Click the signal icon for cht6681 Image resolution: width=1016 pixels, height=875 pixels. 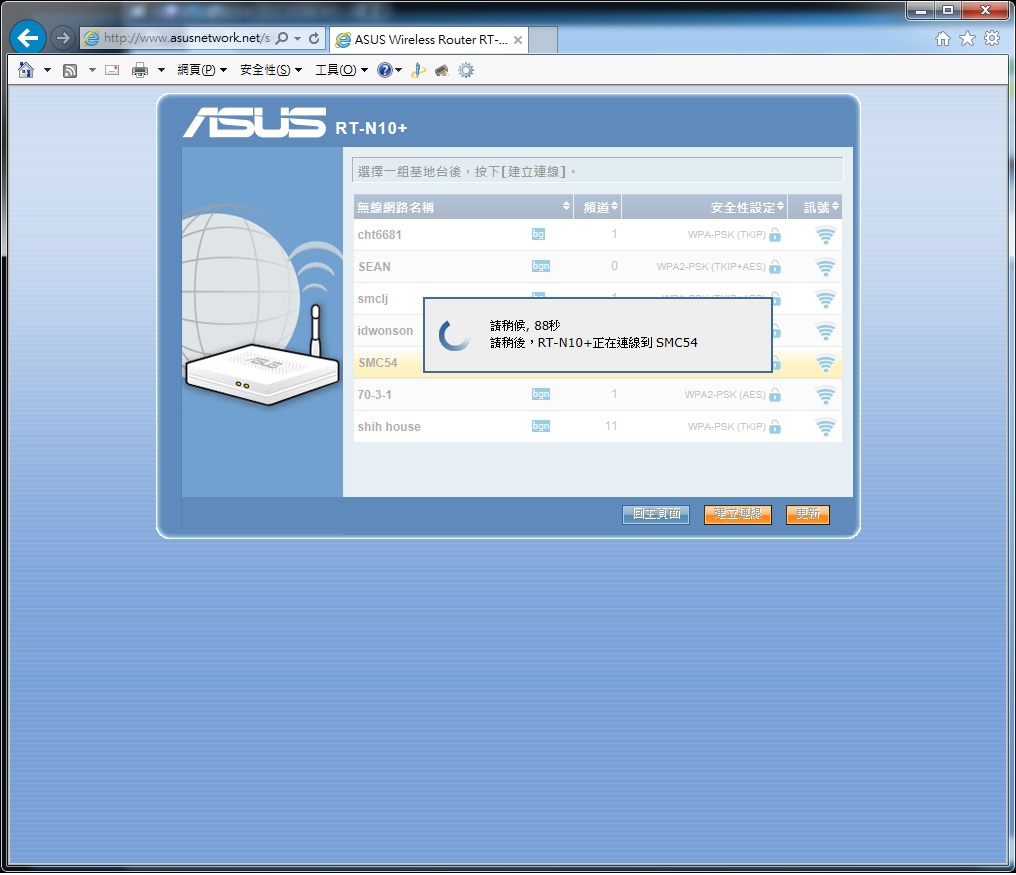[x=825, y=235]
